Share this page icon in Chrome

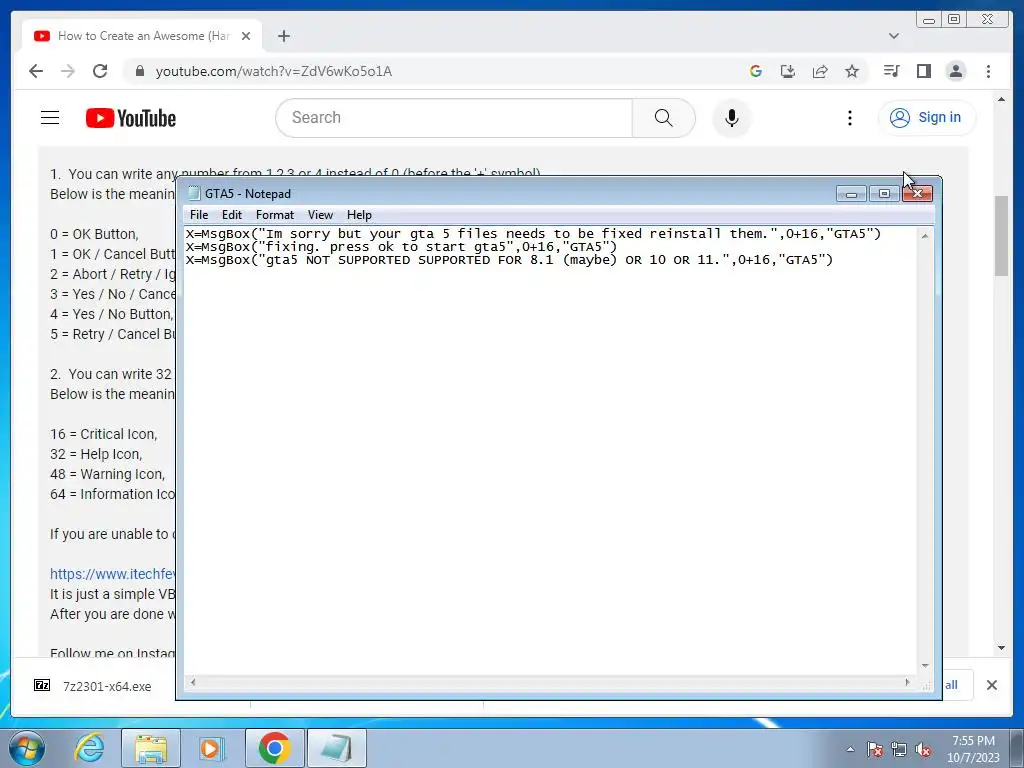click(x=820, y=71)
